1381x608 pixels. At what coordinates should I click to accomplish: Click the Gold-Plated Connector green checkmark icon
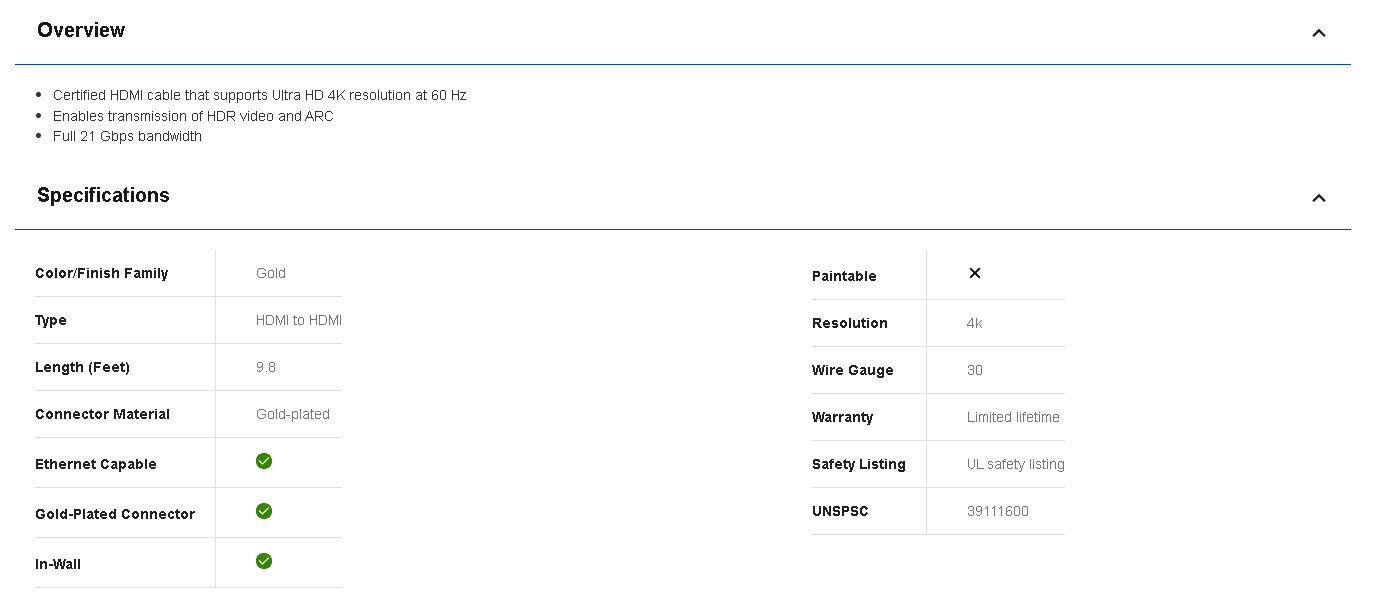[x=264, y=511]
